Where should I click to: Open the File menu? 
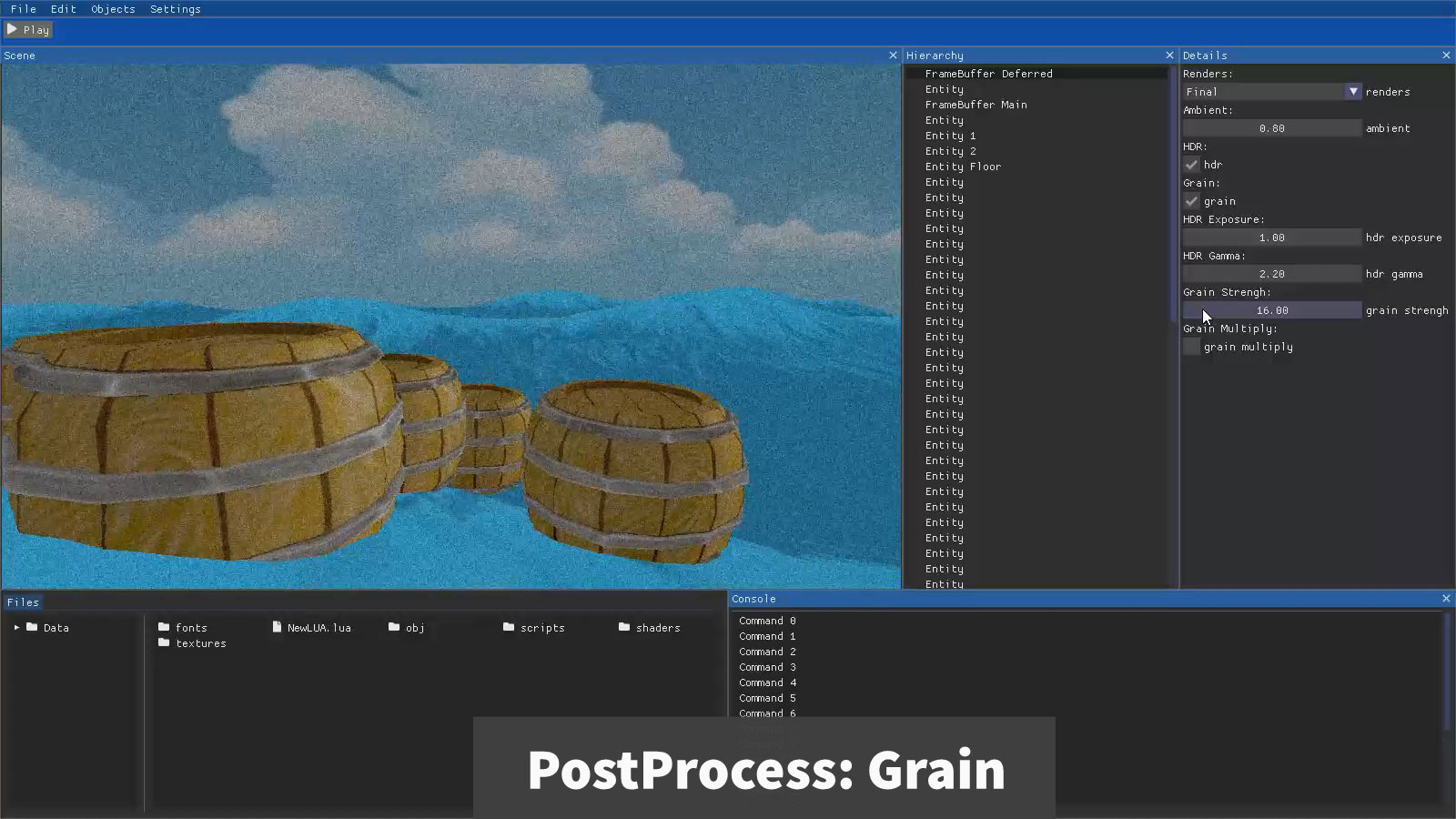pos(24,9)
